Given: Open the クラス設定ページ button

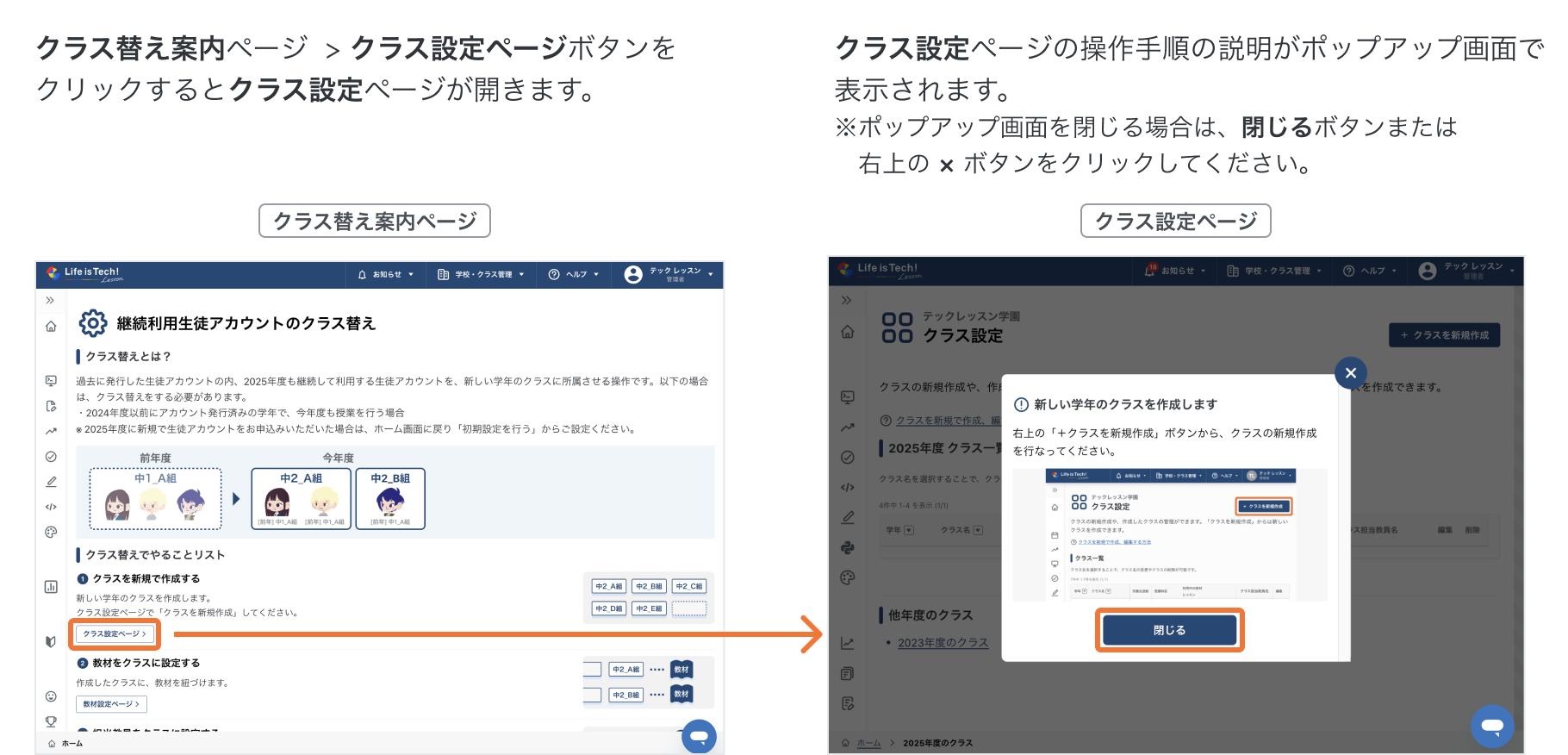Looking at the screenshot, I should [x=115, y=634].
